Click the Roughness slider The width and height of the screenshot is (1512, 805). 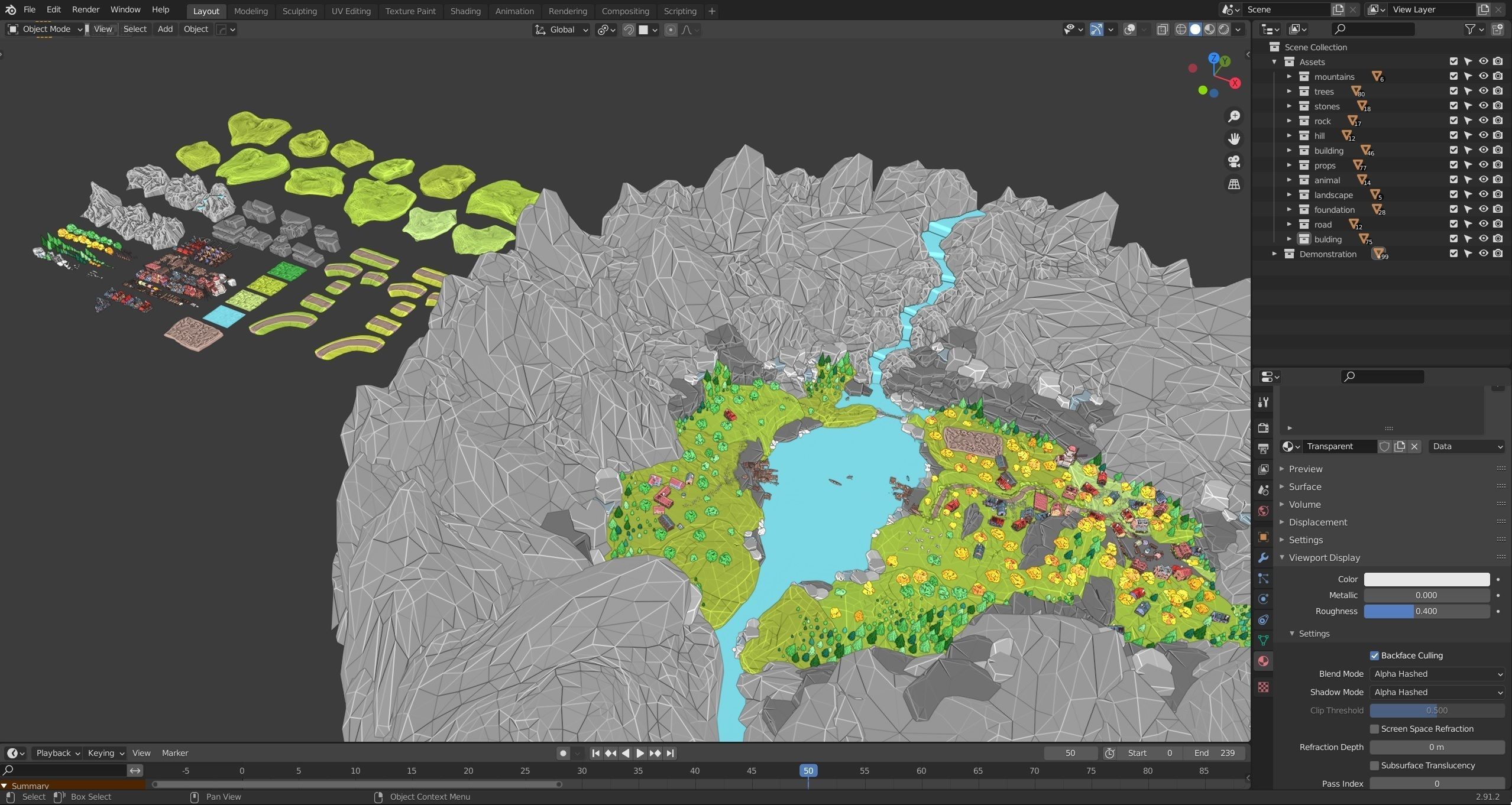tap(1426, 611)
